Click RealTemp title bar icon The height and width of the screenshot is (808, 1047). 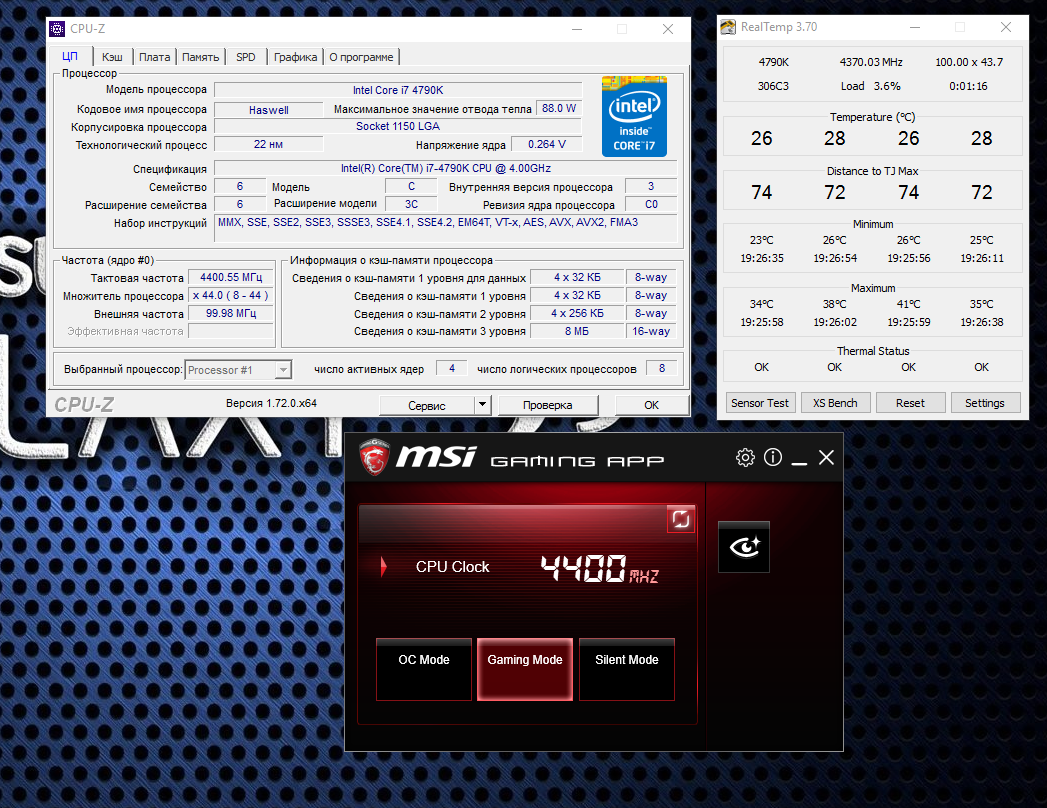pos(728,27)
